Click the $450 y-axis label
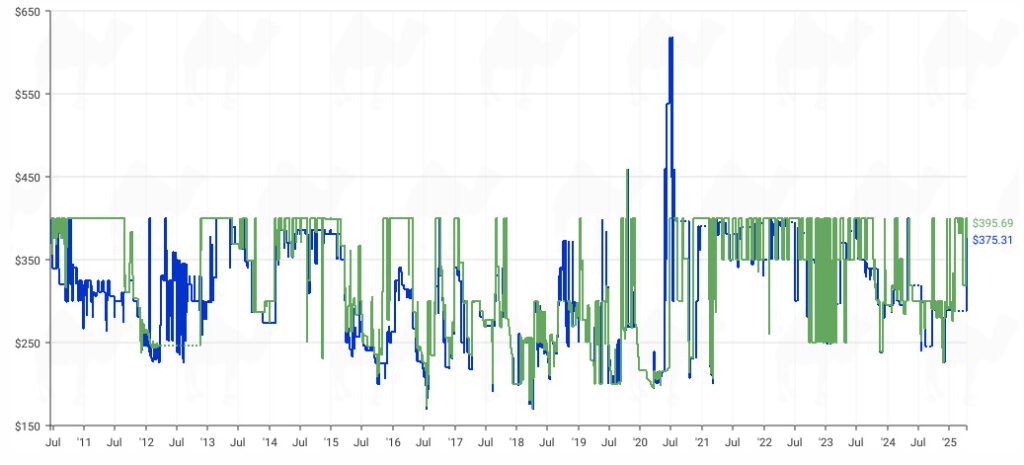The width and height of the screenshot is (1024, 465). [27, 177]
